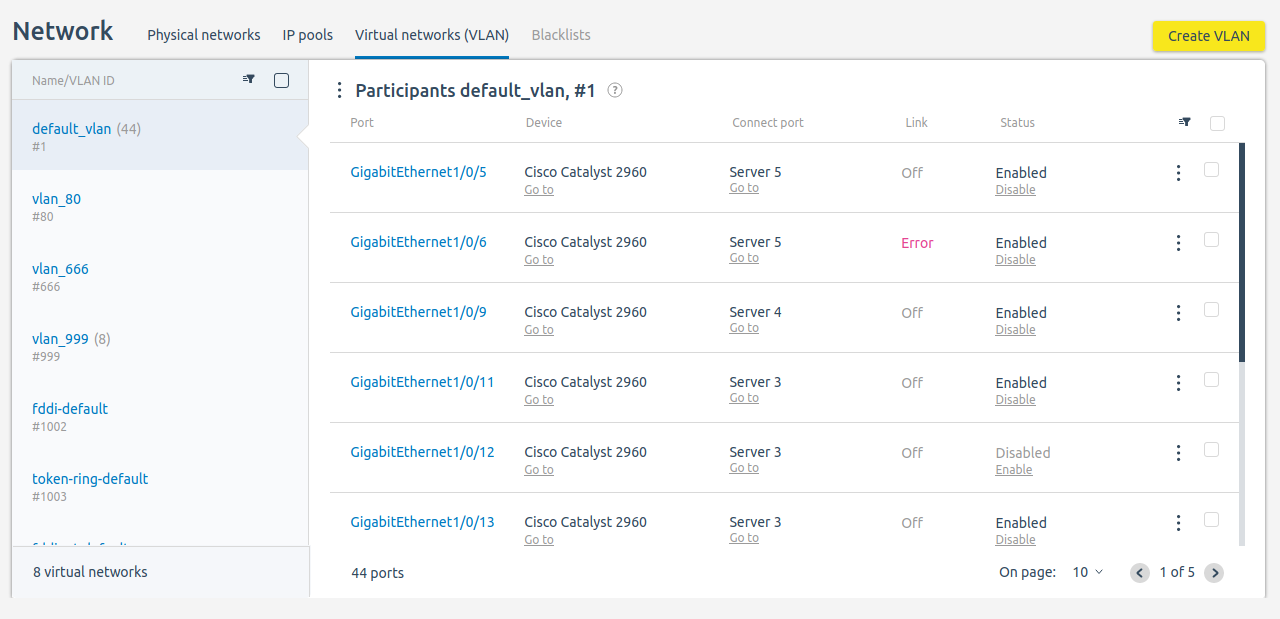Click the Name/VLAN ID column header
The width and height of the screenshot is (1280, 619).
click(73, 81)
